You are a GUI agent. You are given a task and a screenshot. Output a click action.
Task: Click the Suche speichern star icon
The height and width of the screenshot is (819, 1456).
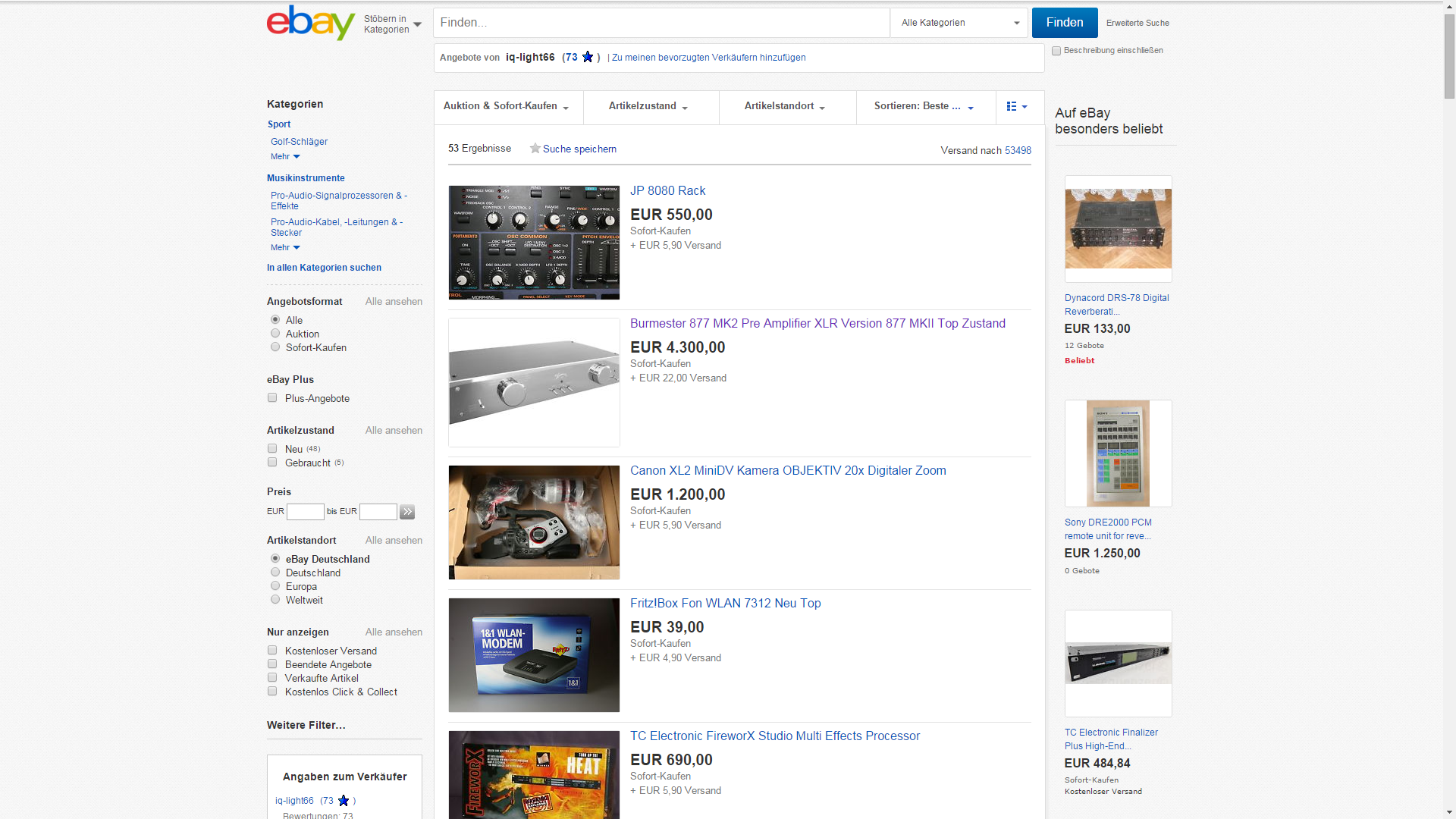click(535, 149)
